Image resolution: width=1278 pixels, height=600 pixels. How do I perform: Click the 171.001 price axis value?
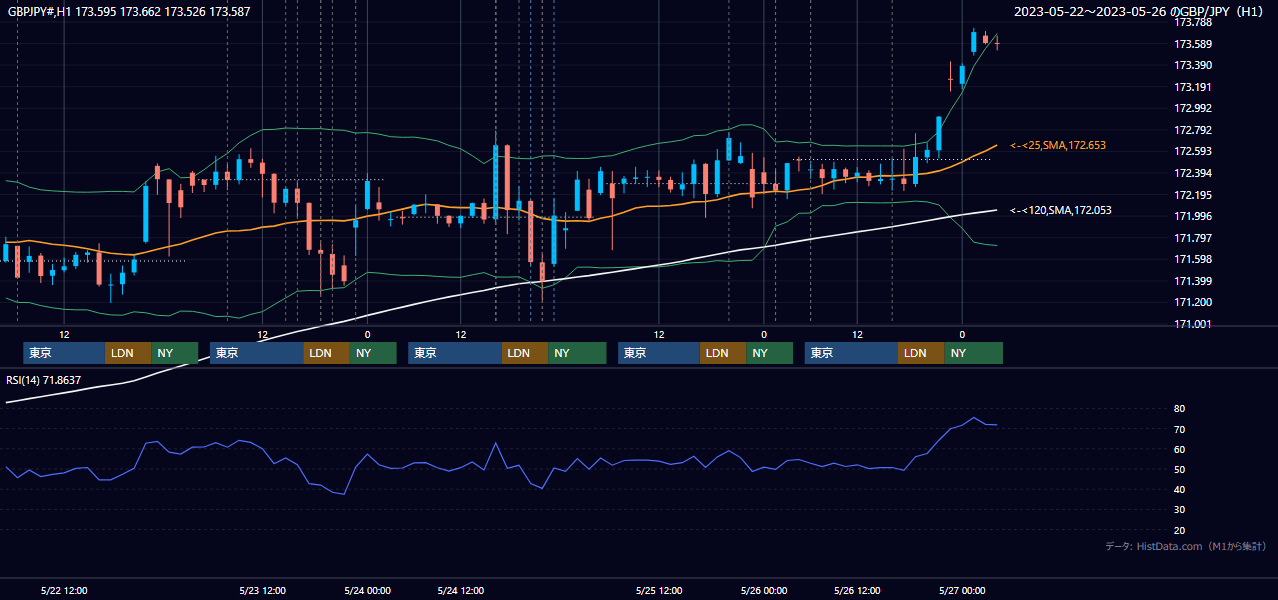point(1192,324)
